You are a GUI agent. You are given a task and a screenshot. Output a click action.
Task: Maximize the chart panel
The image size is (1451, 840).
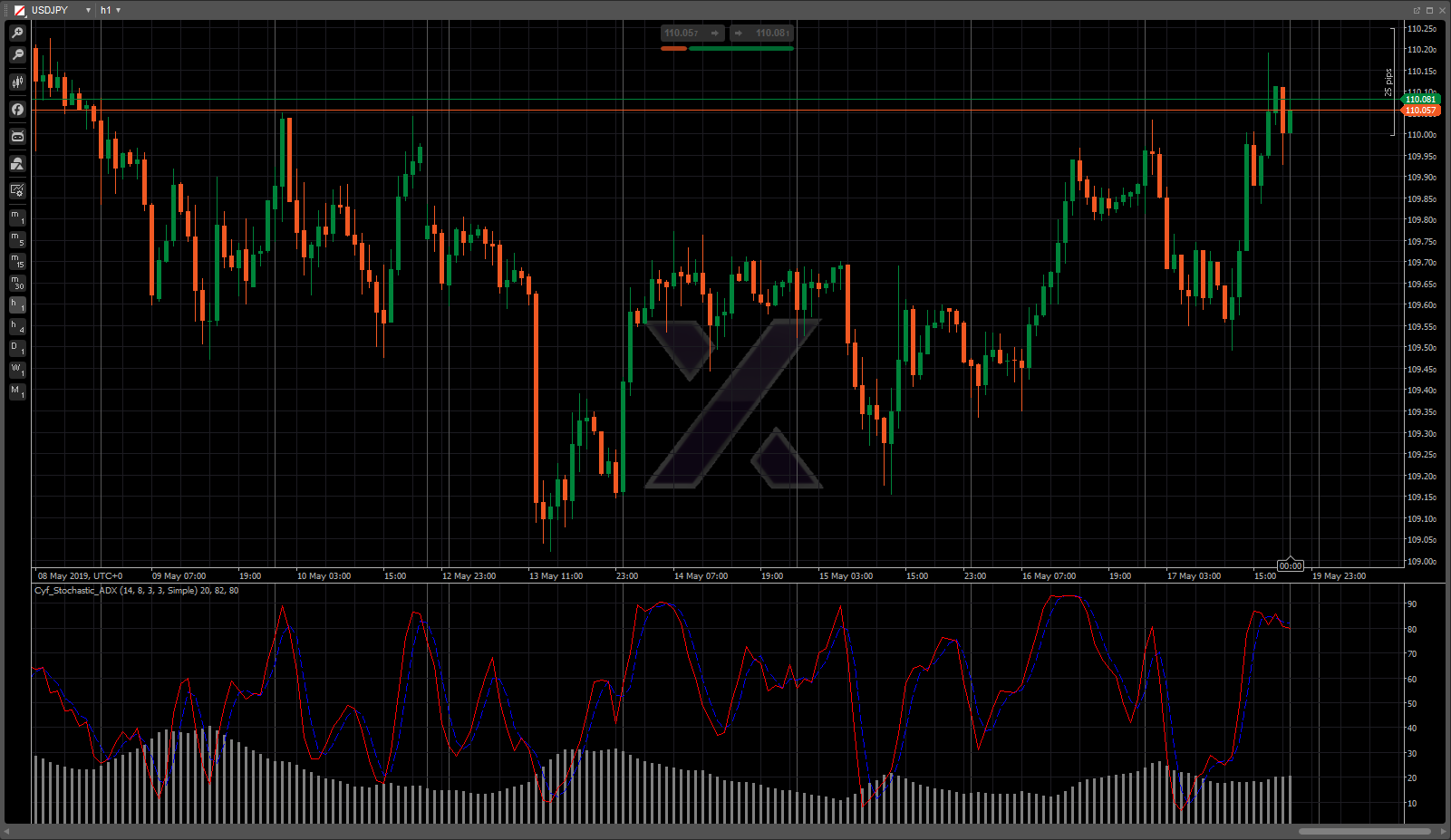tap(1429, 10)
